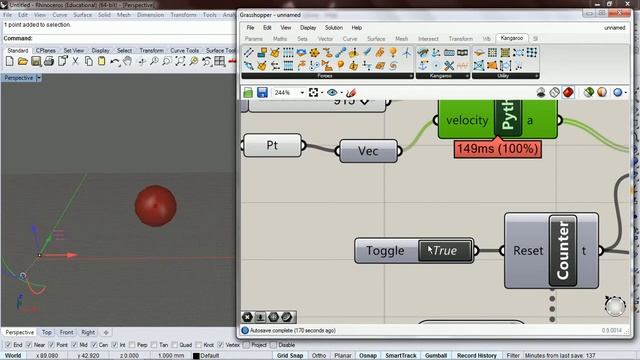Toggle the Point osnap checkbox

point(51,345)
